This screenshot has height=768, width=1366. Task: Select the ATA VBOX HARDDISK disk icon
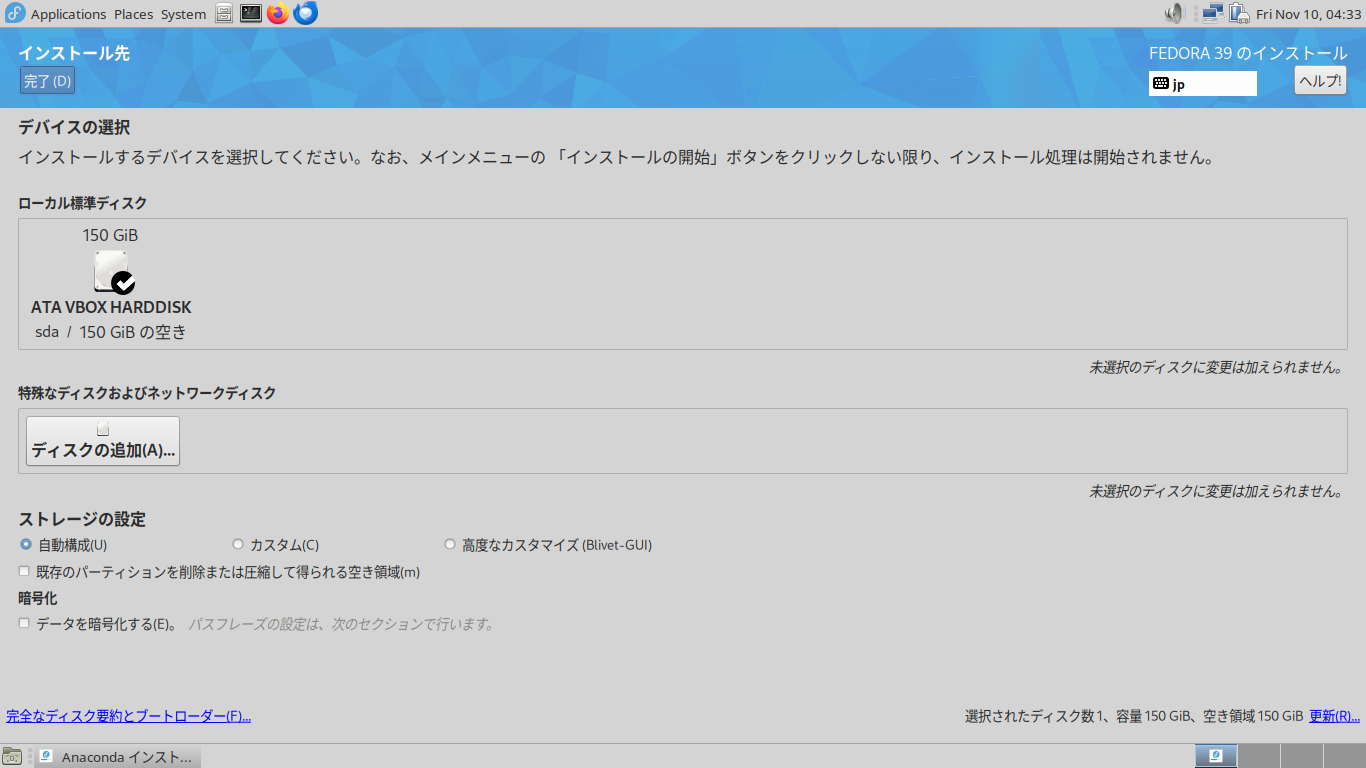(x=113, y=272)
